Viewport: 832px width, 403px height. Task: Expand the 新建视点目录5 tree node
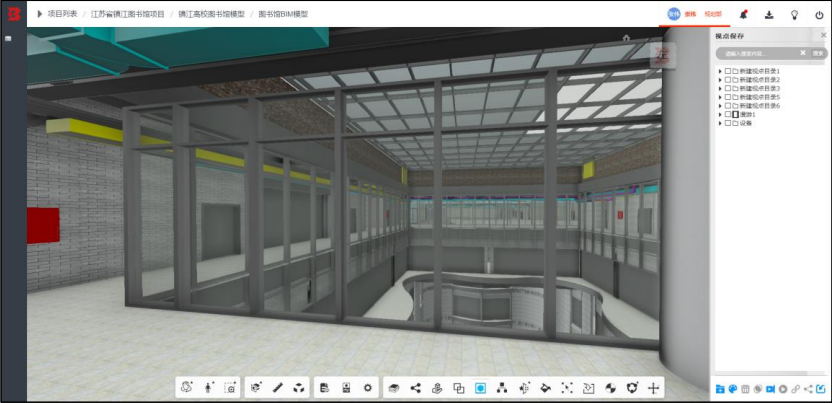[x=720, y=97]
